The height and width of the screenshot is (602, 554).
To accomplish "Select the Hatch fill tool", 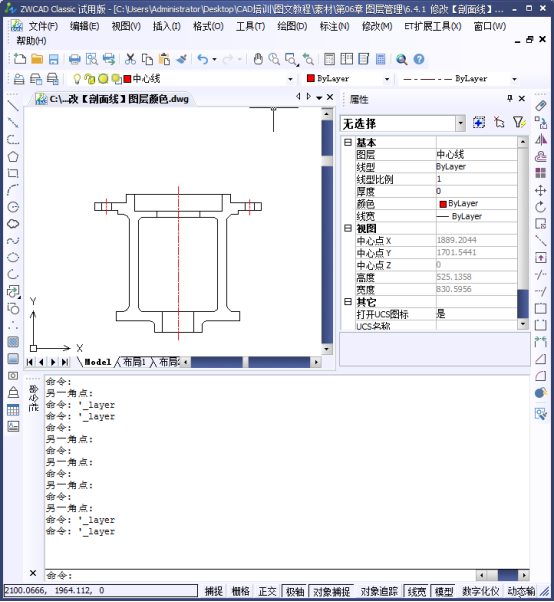I will pos(13,342).
